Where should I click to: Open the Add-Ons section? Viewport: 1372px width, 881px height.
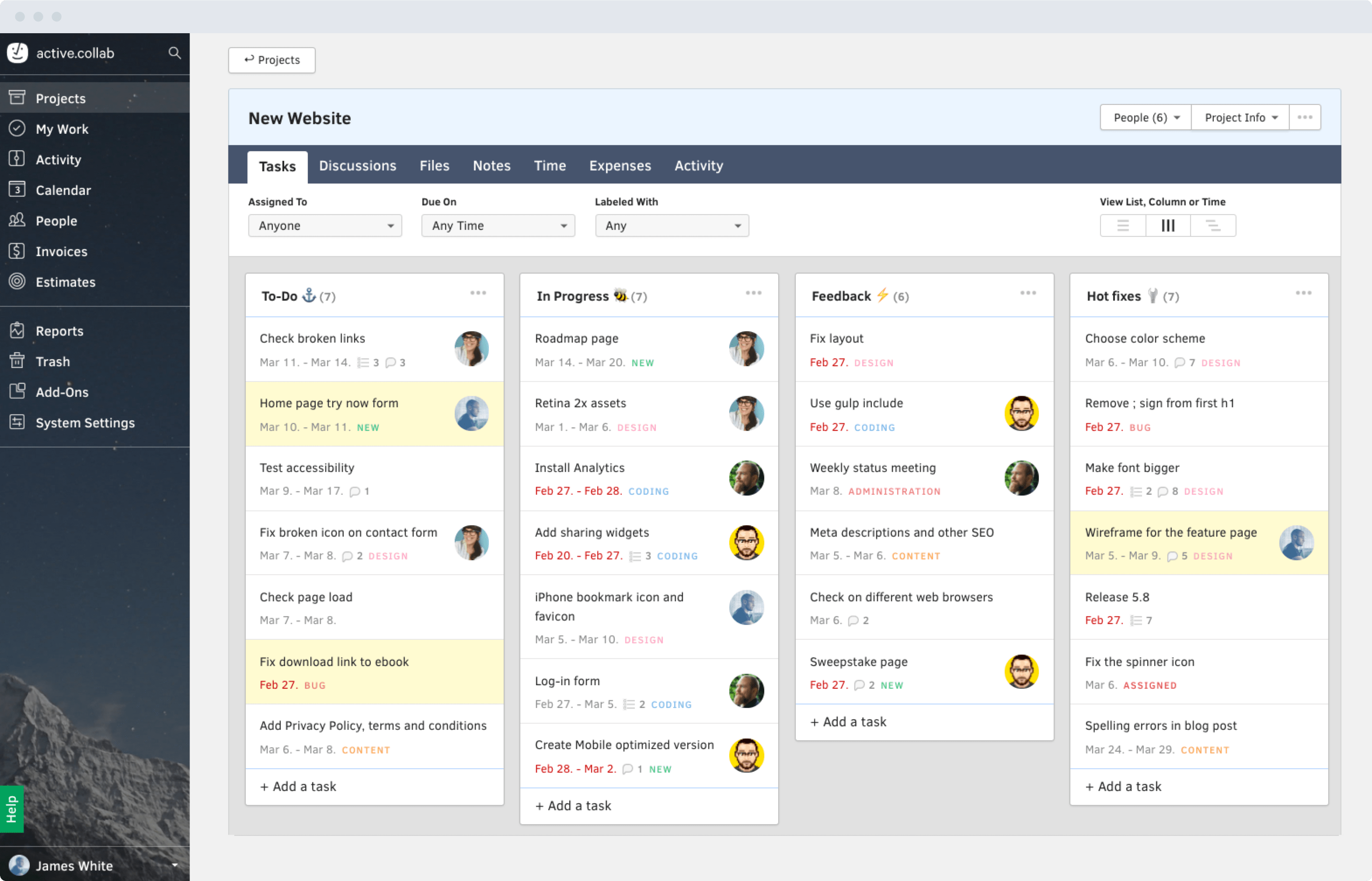(61, 392)
